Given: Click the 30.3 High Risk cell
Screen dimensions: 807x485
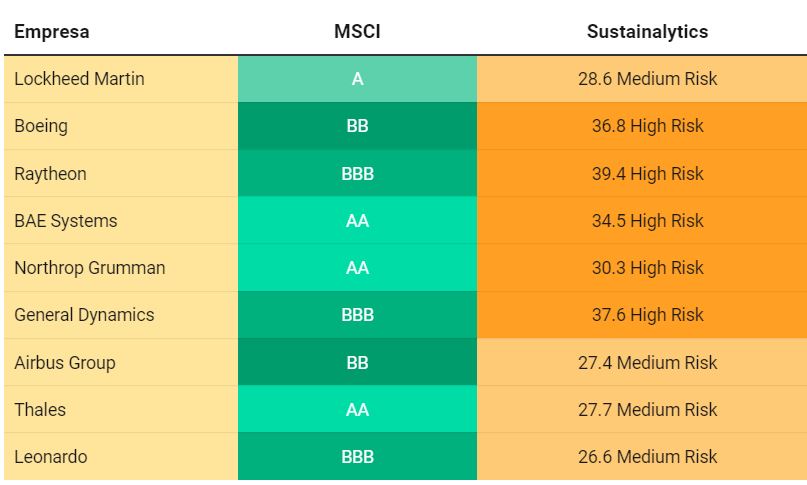Looking at the screenshot, I should click(x=642, y=268).
